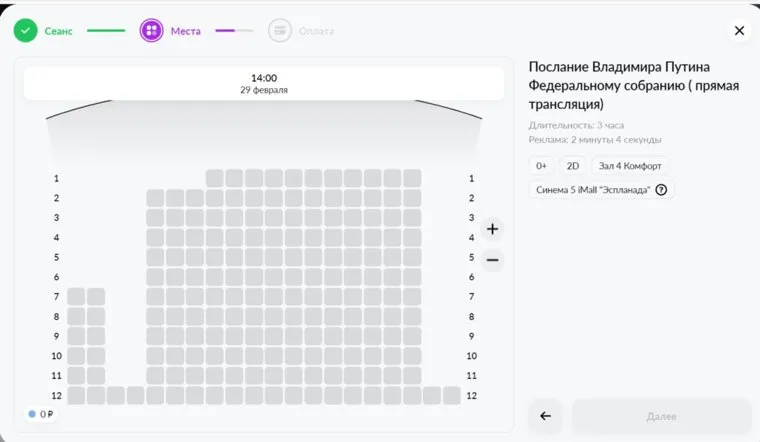Open the question mark help next to Эспланада
760x442 pixels.
click(x=661, y=190)
